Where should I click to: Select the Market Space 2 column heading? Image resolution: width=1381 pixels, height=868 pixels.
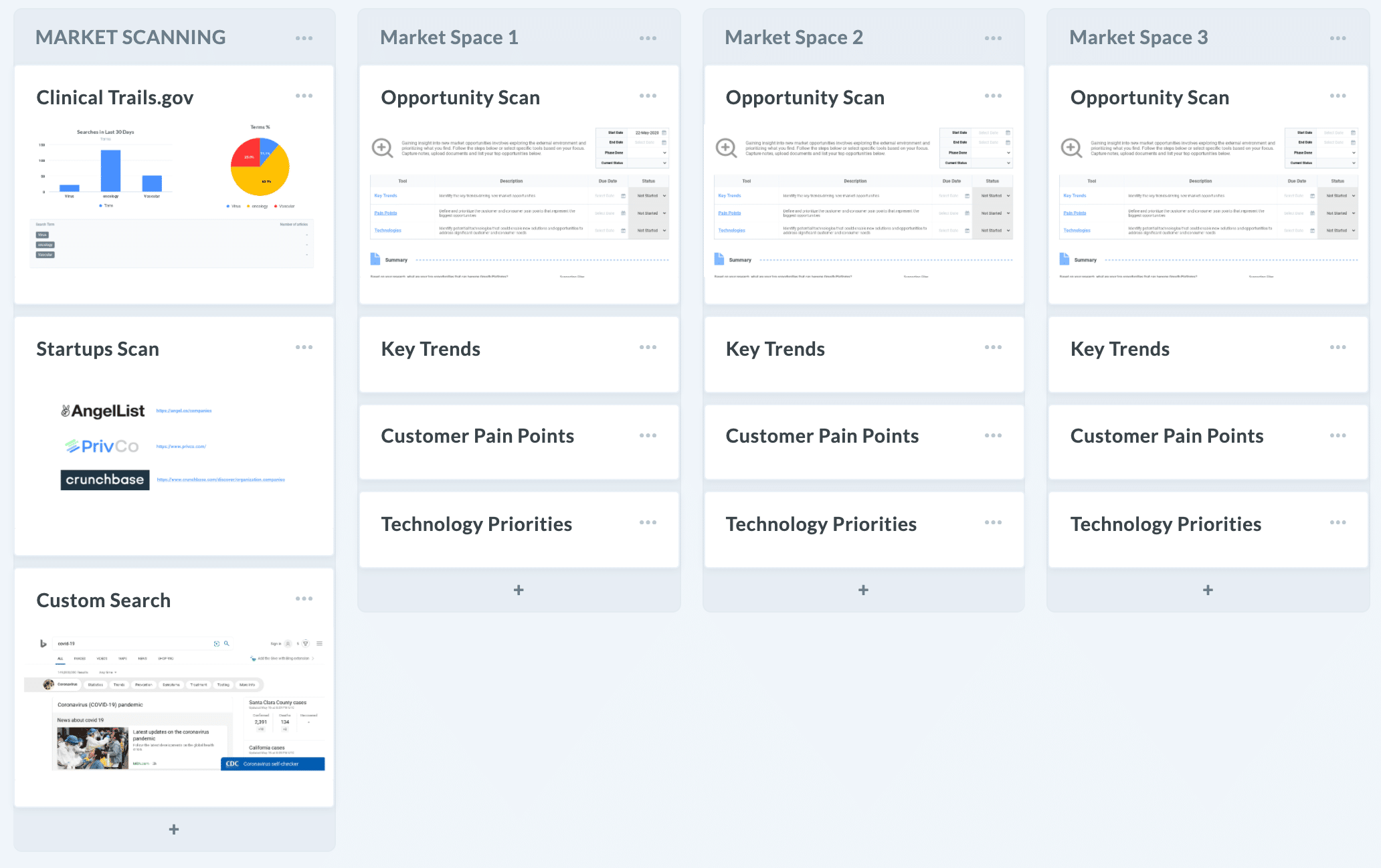click(794, 37)
